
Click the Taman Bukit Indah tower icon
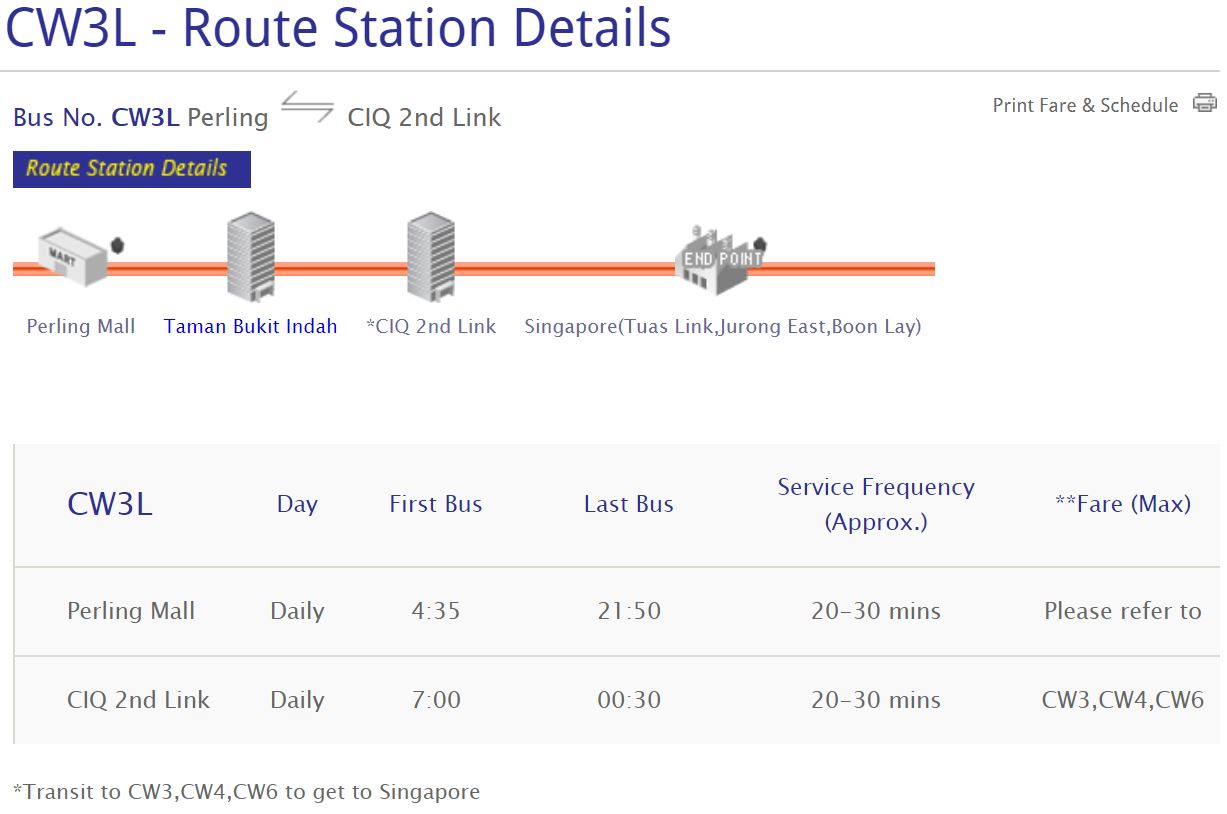click(250, 256)
